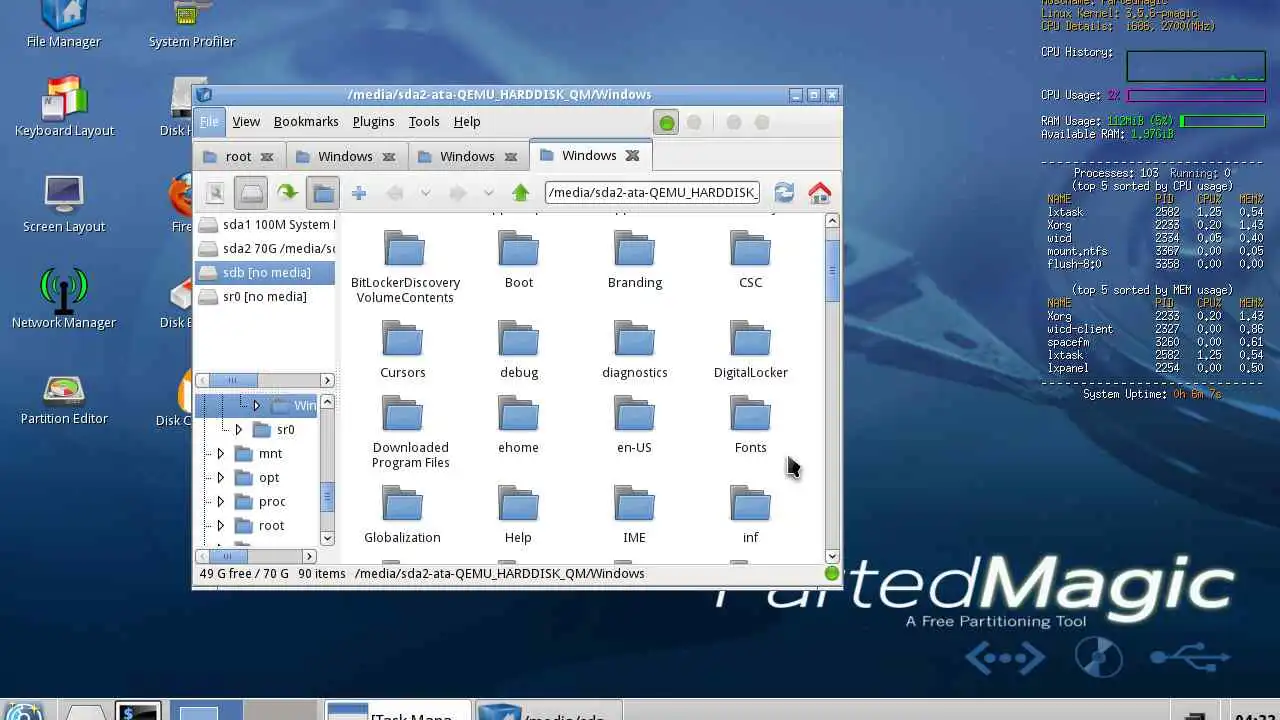Go back with the left arrow button
The height and width of the screenshot is (720, 1280).
pos(395,193)
